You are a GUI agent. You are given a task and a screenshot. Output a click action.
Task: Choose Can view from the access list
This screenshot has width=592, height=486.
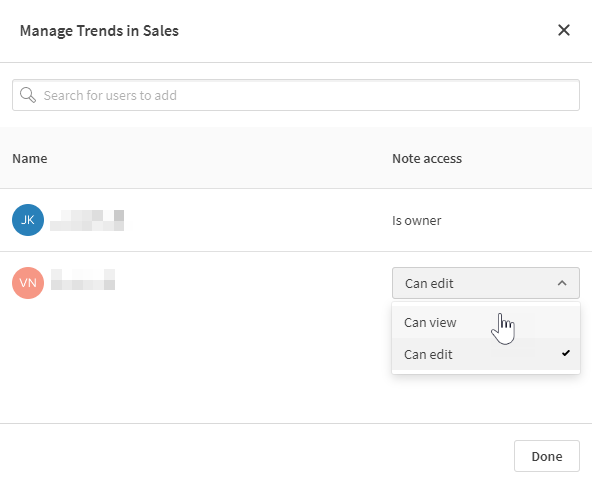tap(486, 322)
